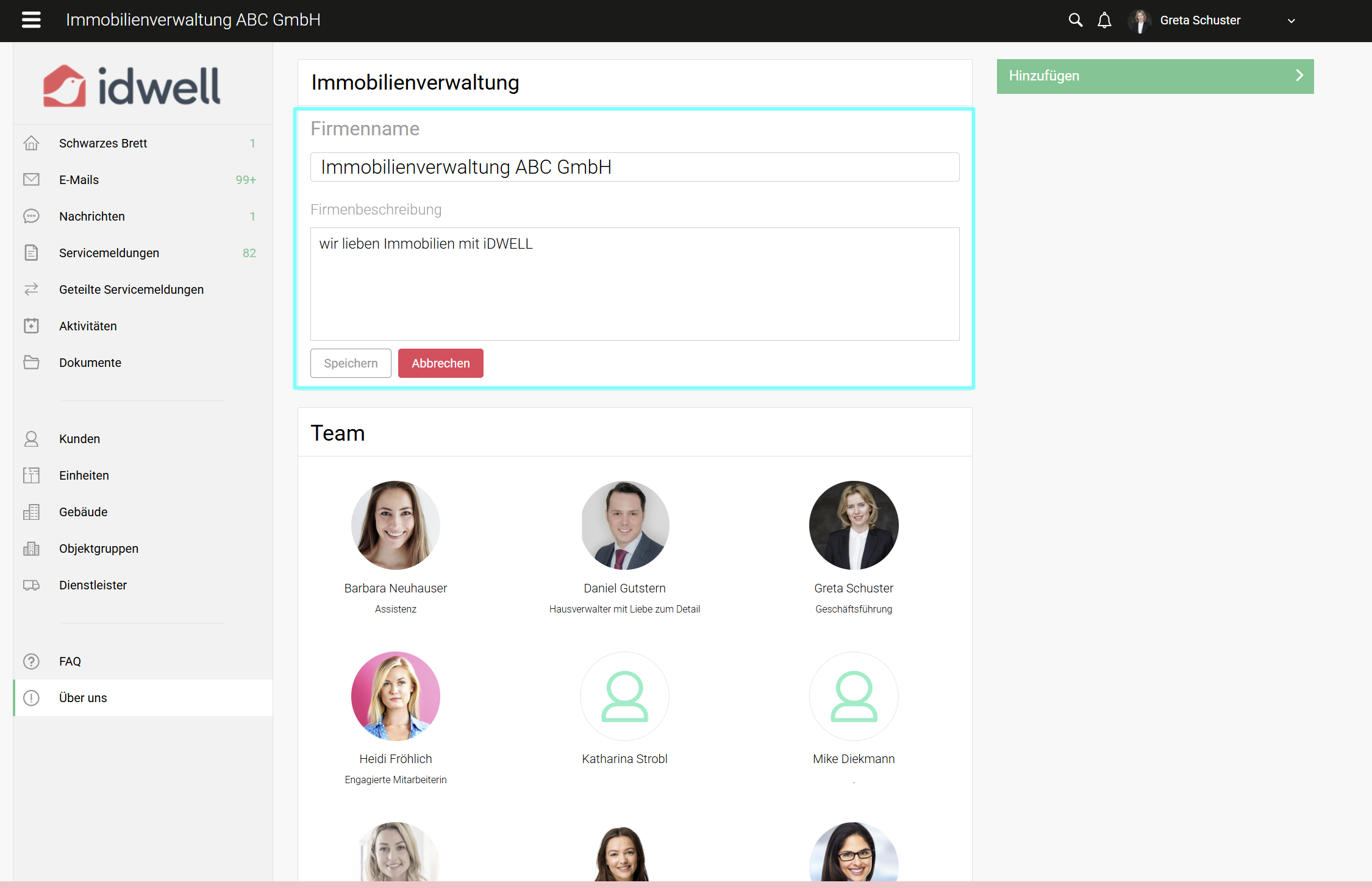Click the Firmenbeschreibung text area
This screenshot has height=888, width=1372.
634,284
